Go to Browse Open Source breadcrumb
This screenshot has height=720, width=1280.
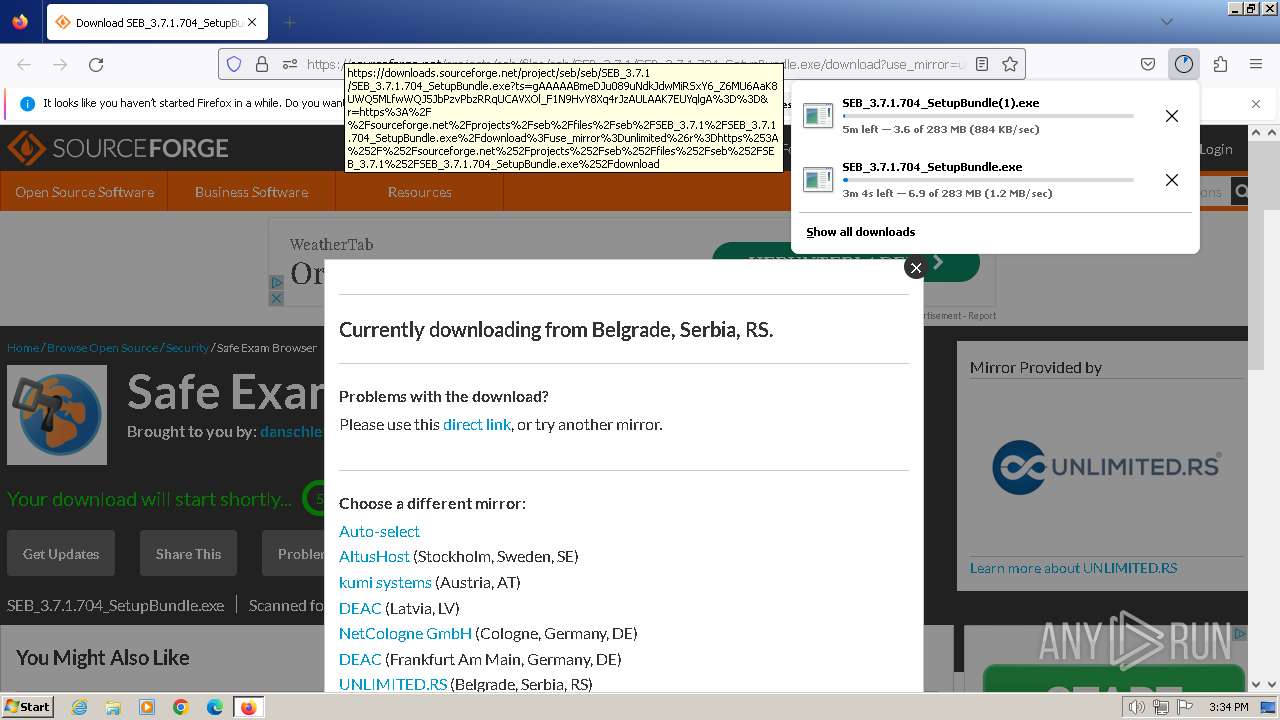[103, 348]
